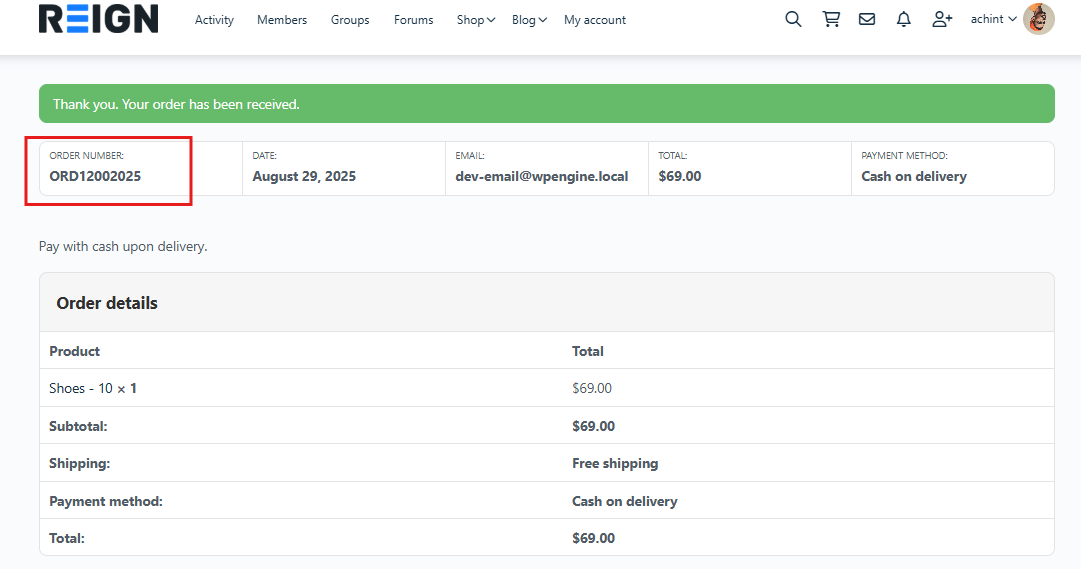
Task: Click summary payment method Cash on delivery
Action: (x=914, y=177)
